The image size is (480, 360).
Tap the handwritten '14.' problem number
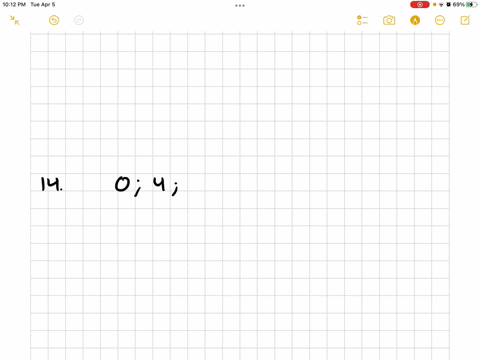pos(51,184)
